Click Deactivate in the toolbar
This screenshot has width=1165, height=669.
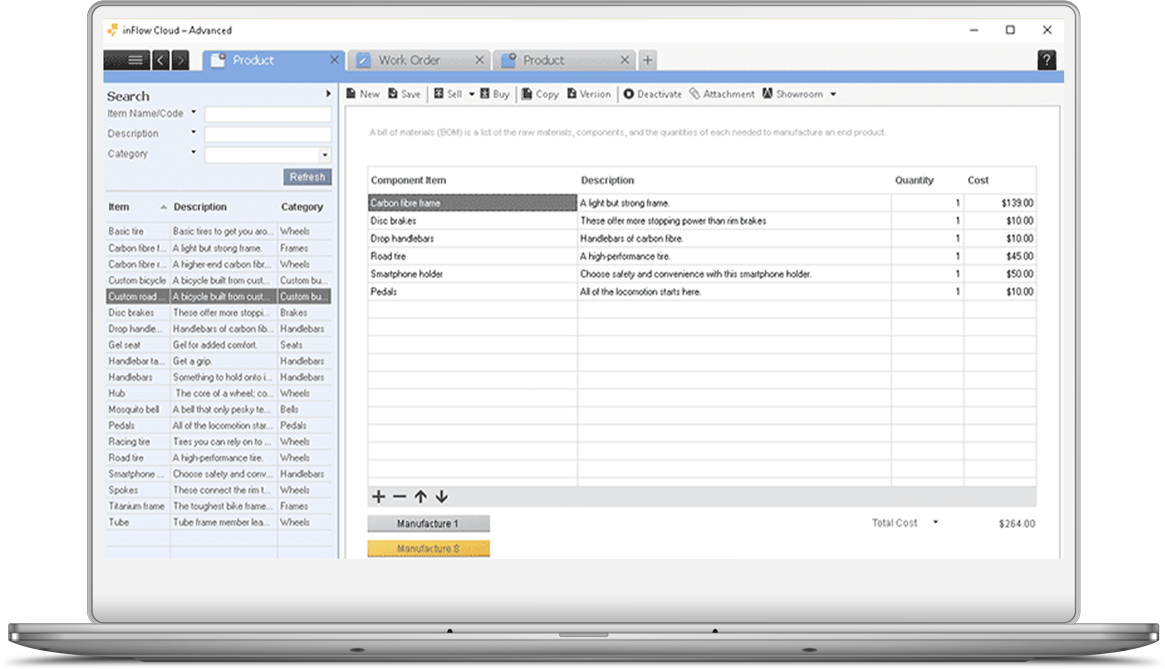[x=652, y=94]
